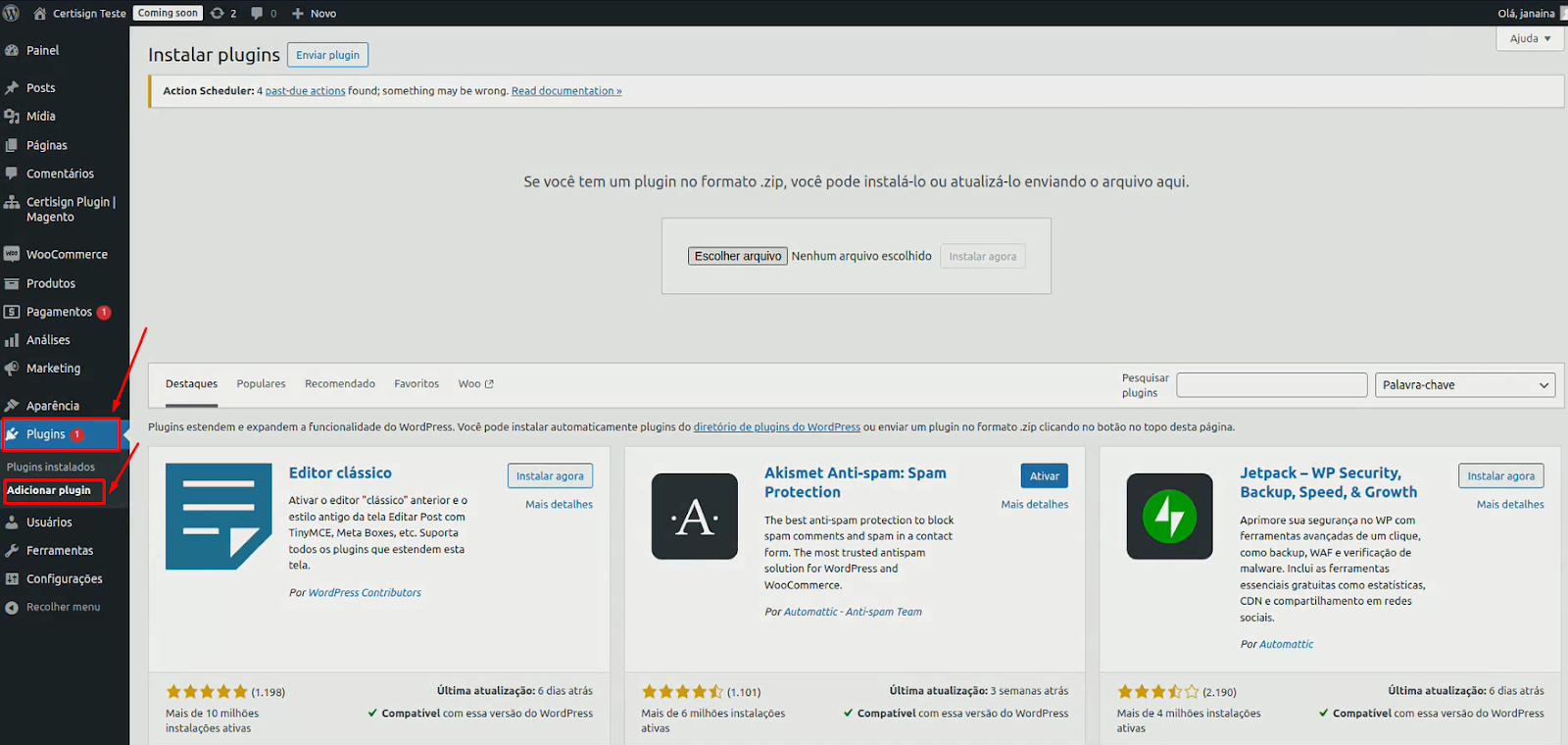Click the Editor clássico plugin title
This screenshot has height=745, width=1568.
tap(340, 472)
